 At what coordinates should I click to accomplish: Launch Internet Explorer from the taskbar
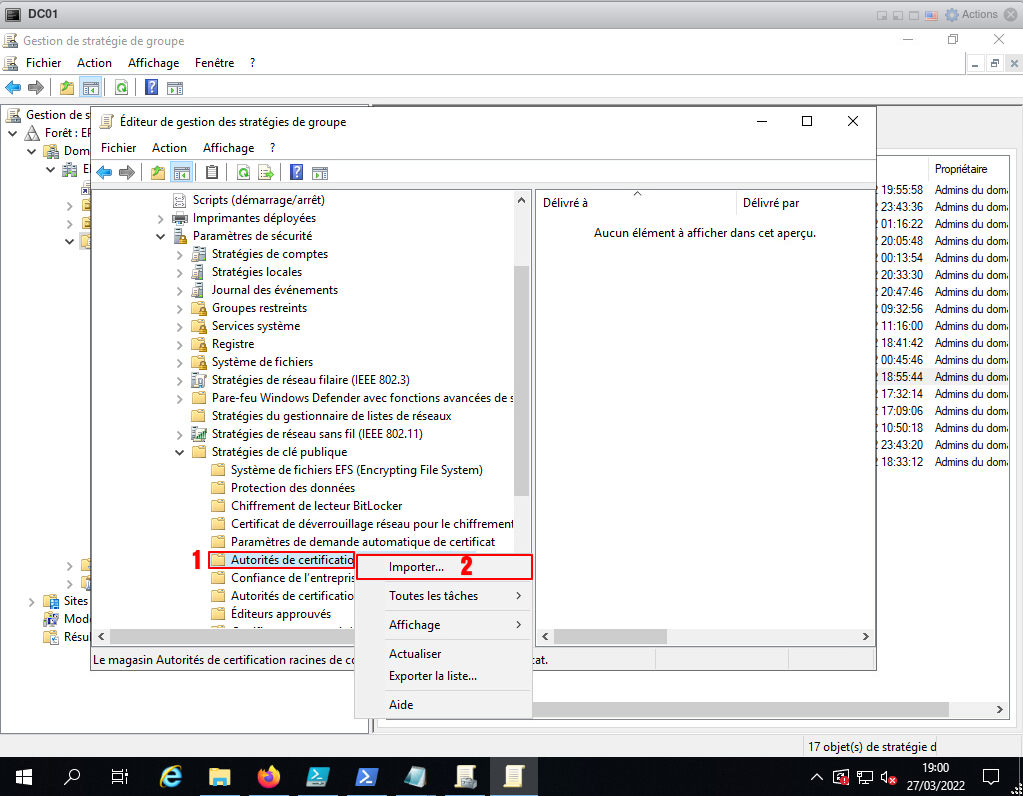tap(172, 776)
